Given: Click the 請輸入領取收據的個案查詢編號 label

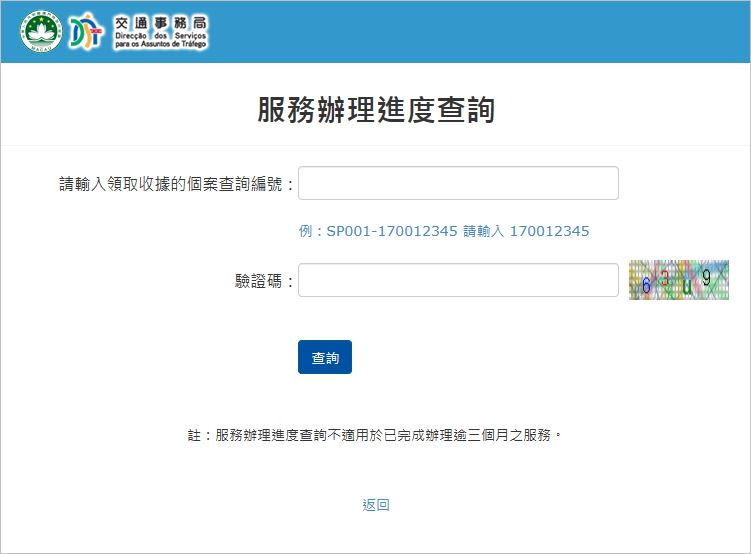Looking at the screenshot, I should click(177, 184).
